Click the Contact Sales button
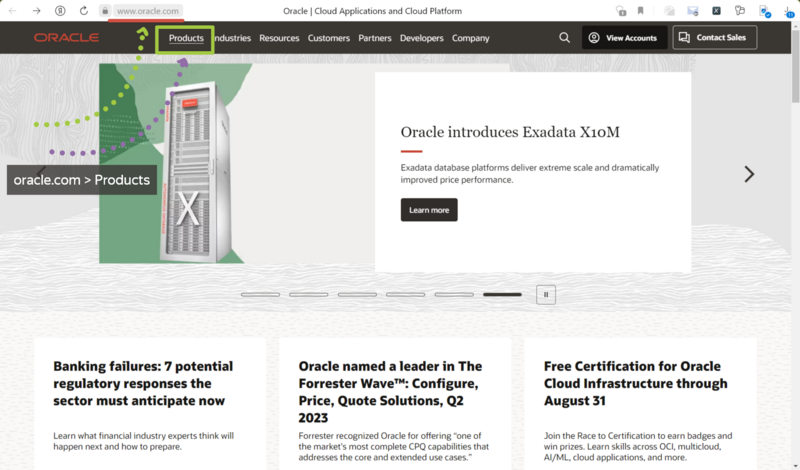This screenshot has width=800, height=470. (715, 38)
